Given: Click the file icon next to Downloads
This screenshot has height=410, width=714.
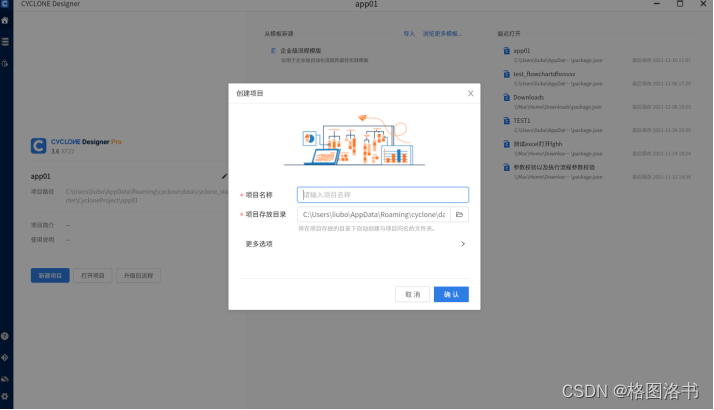Looking at the screenshot, I should [506, 97].
